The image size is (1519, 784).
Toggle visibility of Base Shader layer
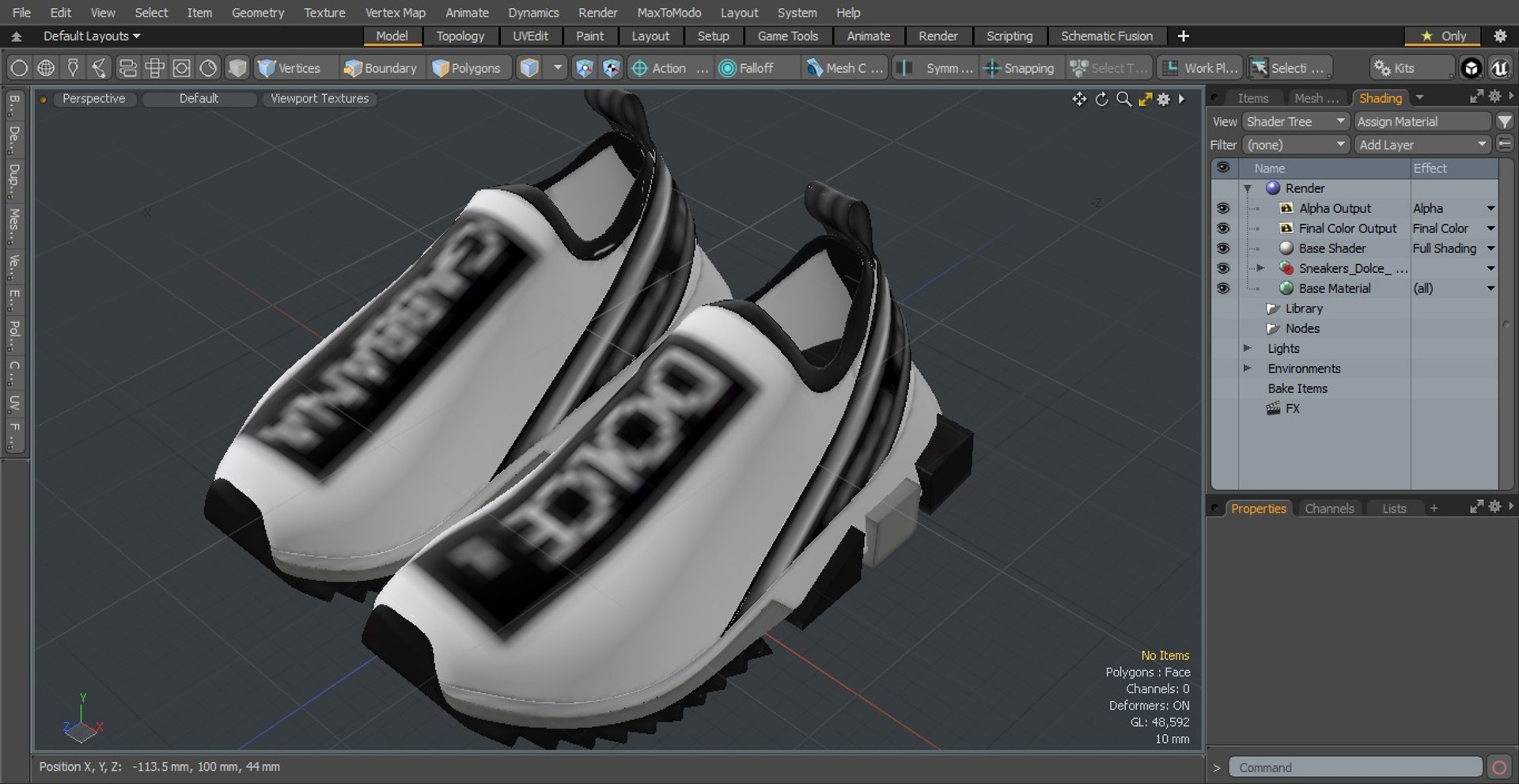(1223, 248)
